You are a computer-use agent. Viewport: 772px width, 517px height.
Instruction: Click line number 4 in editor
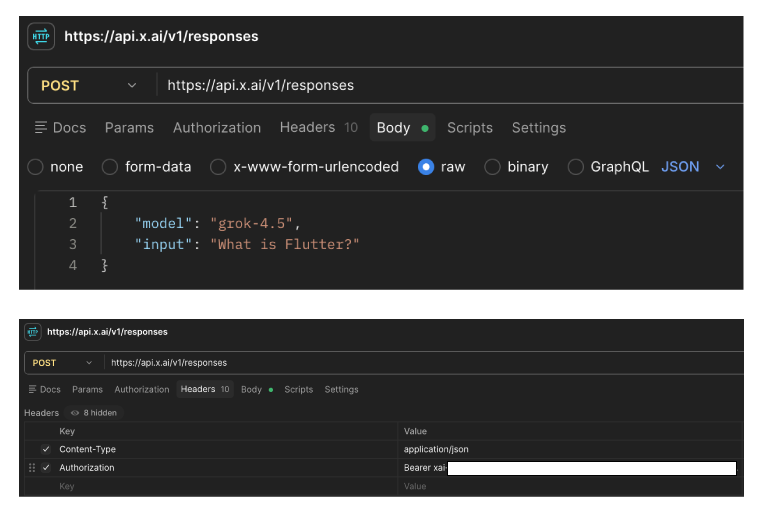[73, 265]
